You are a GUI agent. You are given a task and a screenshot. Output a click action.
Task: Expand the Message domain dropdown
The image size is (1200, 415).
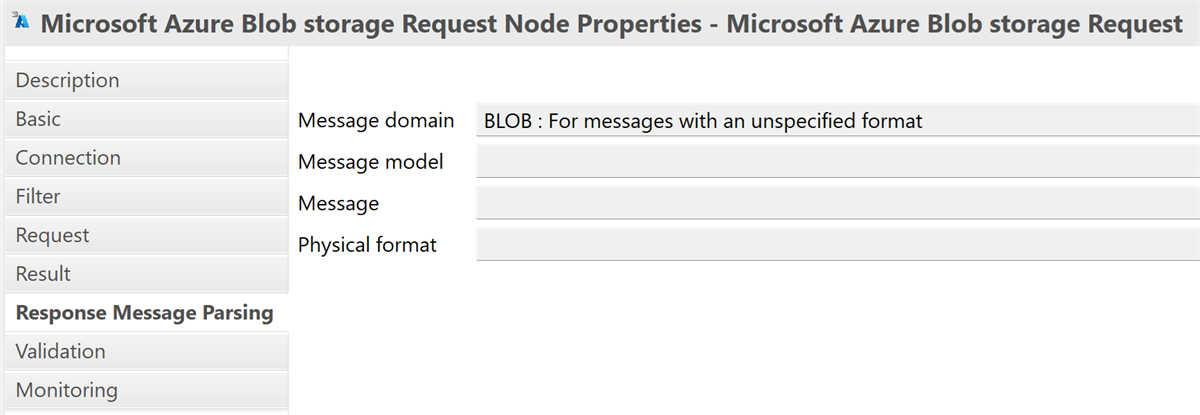pyautogui.click(x=837, y=121)
